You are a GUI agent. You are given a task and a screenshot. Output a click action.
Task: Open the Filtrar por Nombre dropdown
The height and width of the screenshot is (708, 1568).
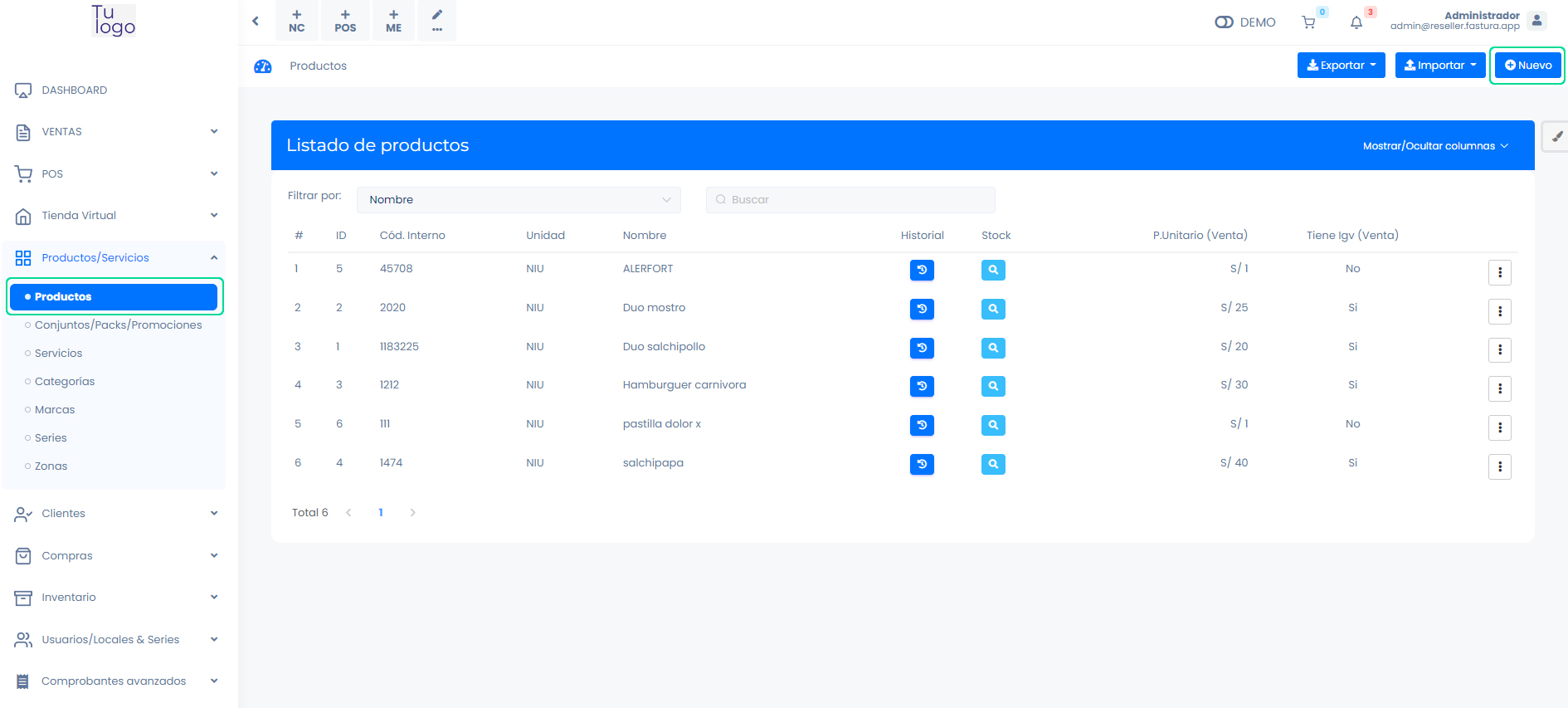pos(519,200)
